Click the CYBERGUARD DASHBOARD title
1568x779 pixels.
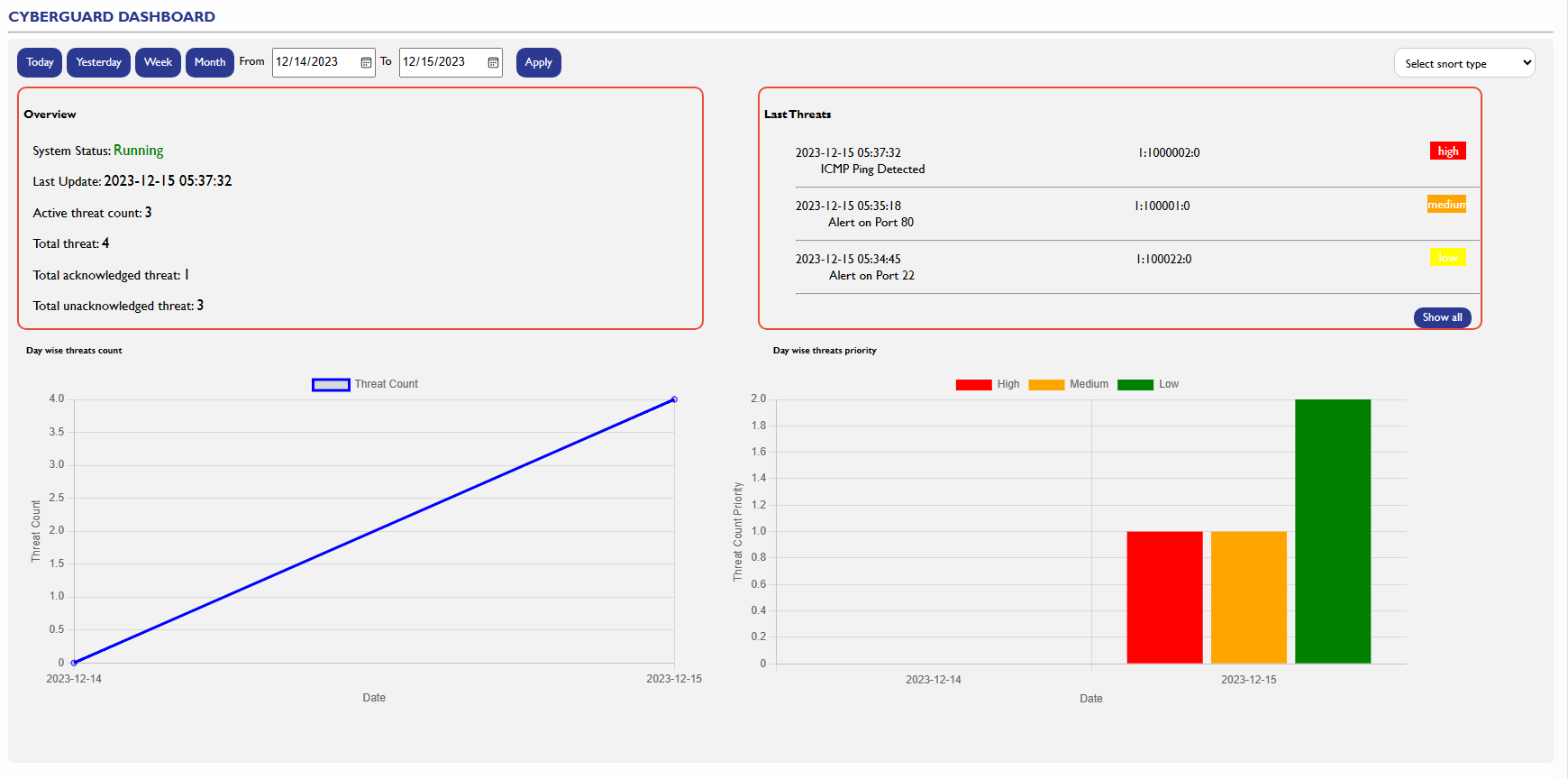pos(112,16)
